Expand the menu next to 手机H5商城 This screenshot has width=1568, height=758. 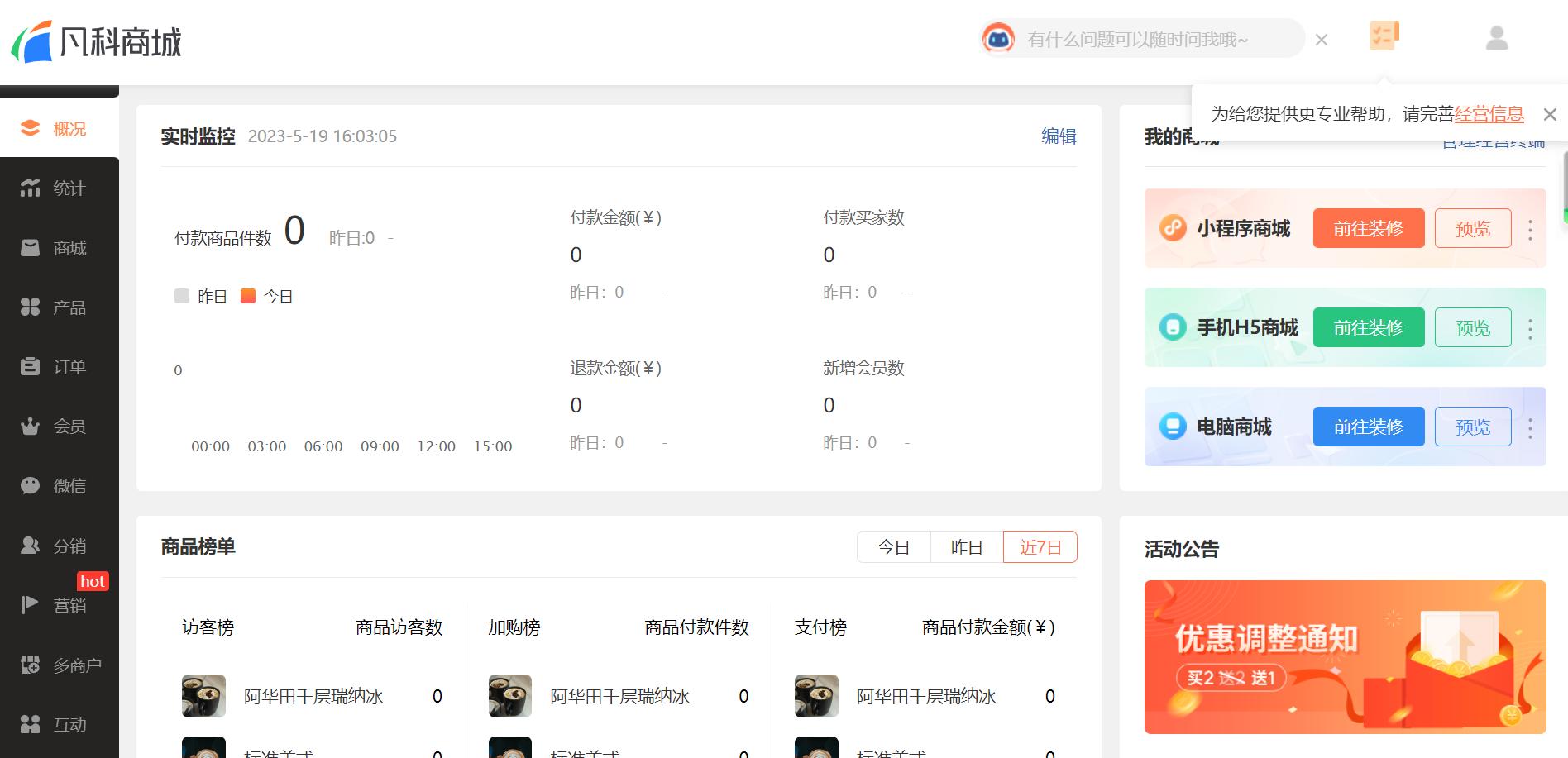coord(1529,327)
